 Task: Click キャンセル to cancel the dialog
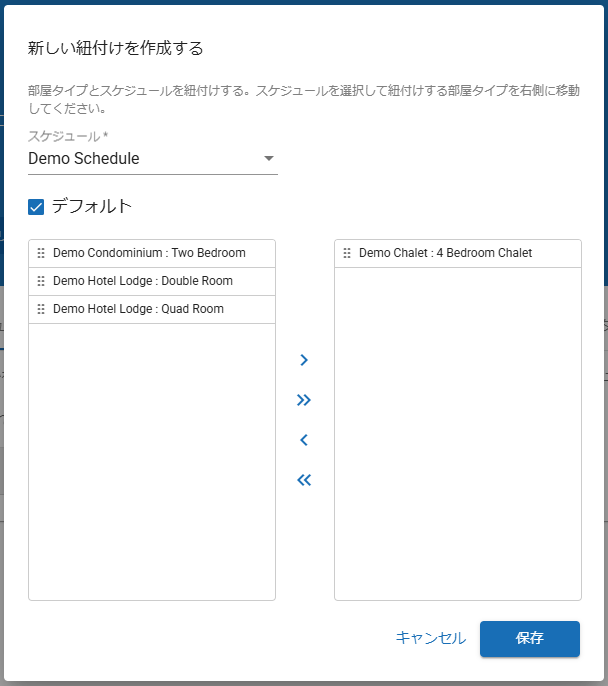point(430,638)
